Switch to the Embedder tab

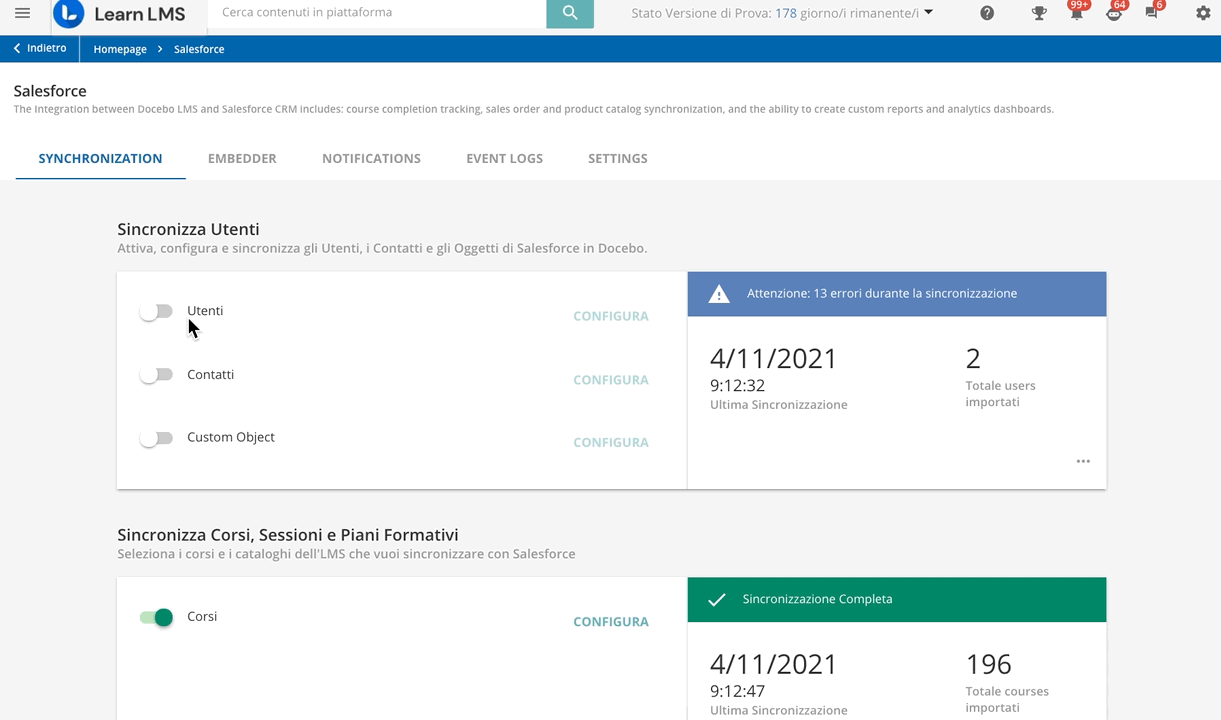[242, 158]
